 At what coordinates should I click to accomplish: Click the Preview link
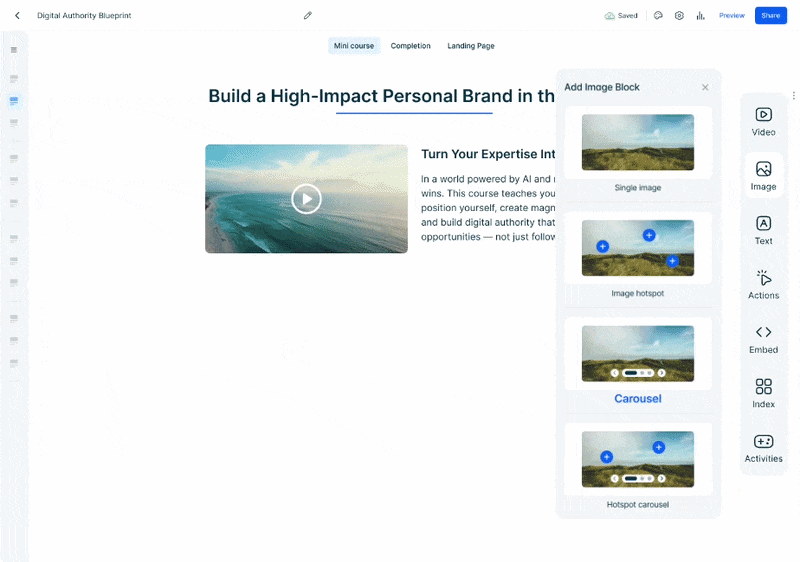point(731,16)
